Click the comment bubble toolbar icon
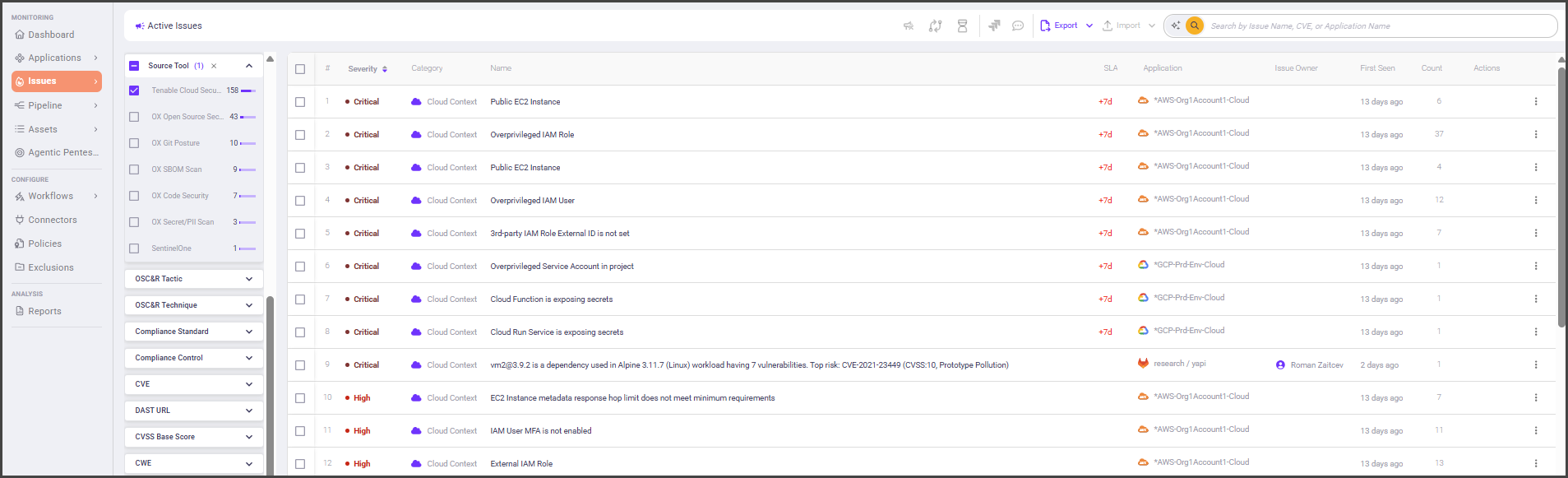Viewport: 1568px width, 478px height. click(1017, 26)
